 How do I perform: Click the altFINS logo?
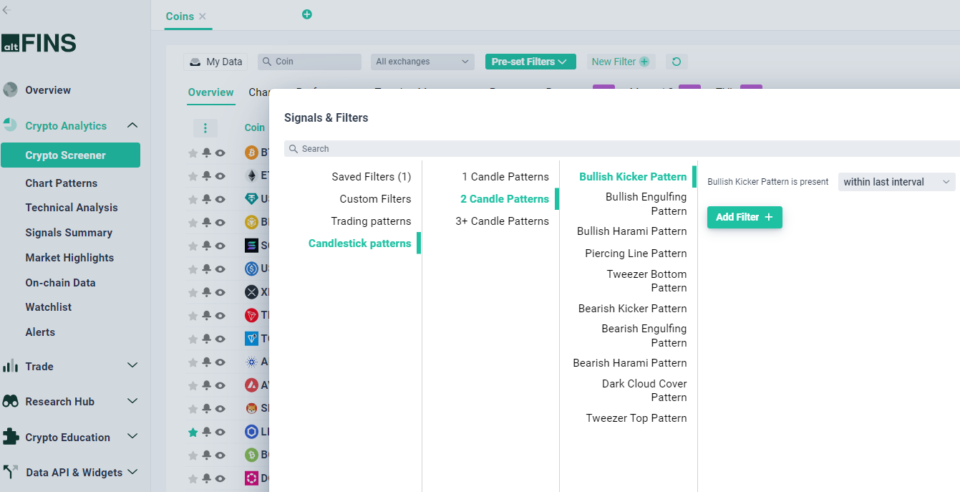[x=38, y=44]
